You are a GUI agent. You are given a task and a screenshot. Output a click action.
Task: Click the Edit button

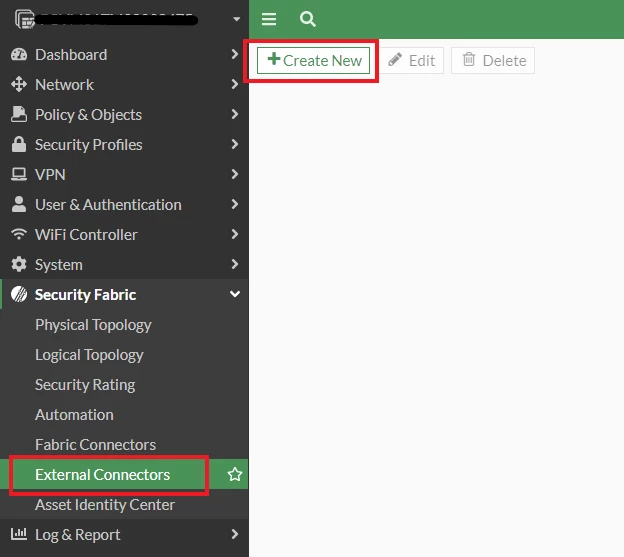[412, 60]
